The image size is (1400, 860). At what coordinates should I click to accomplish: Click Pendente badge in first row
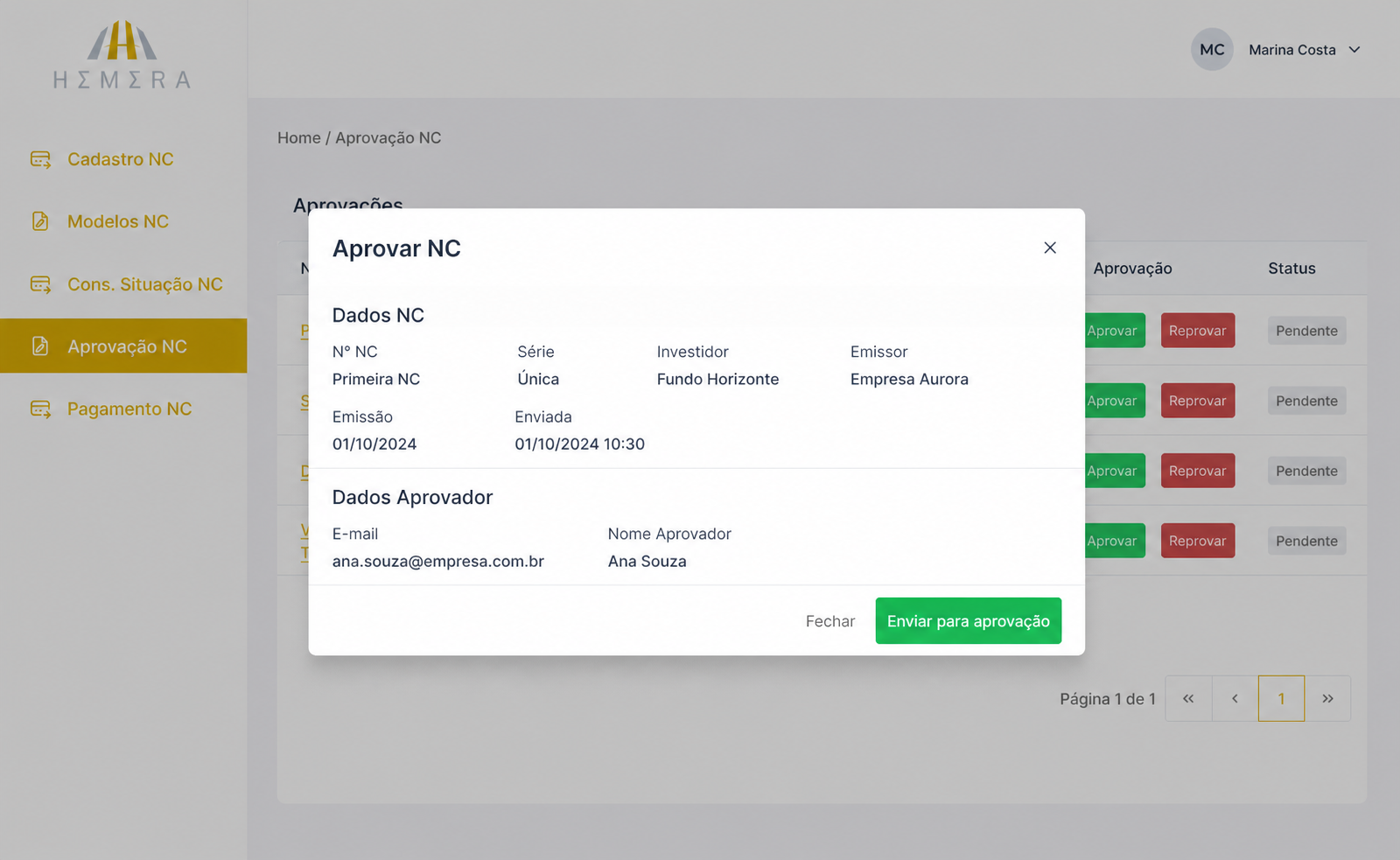tap(1306, 331)
